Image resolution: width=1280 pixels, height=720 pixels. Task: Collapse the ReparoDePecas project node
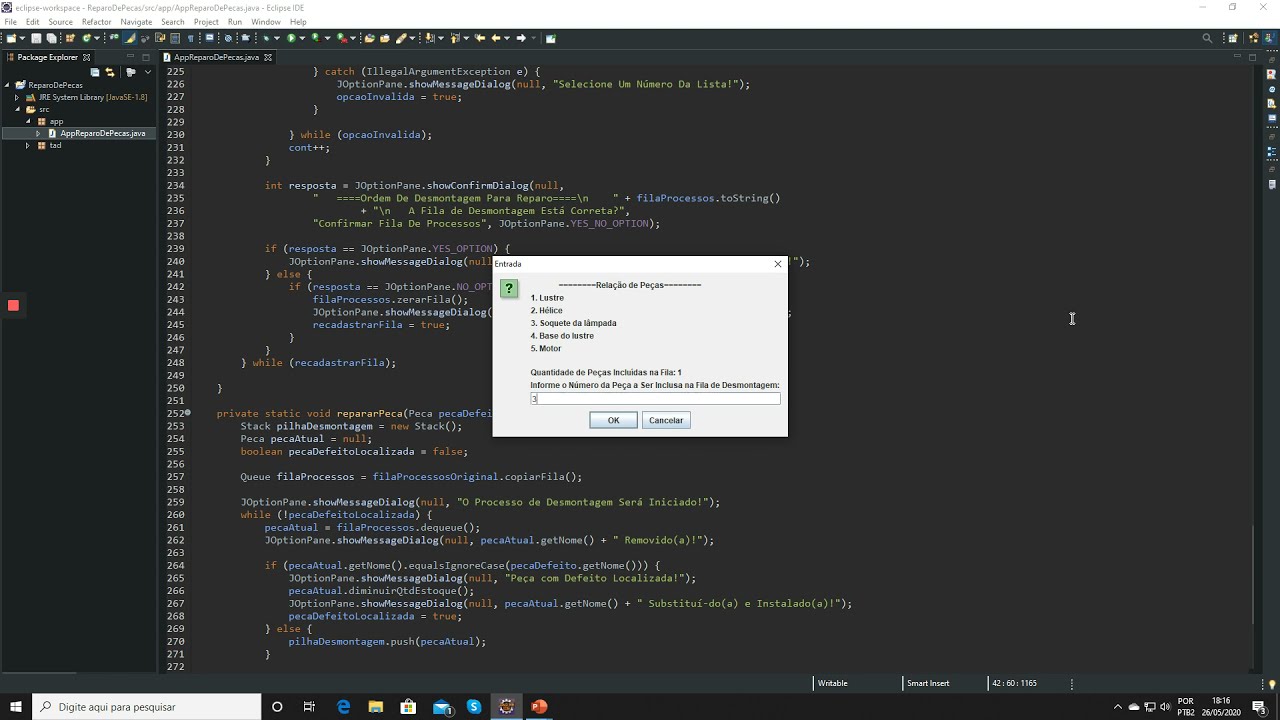pos(6,85)
